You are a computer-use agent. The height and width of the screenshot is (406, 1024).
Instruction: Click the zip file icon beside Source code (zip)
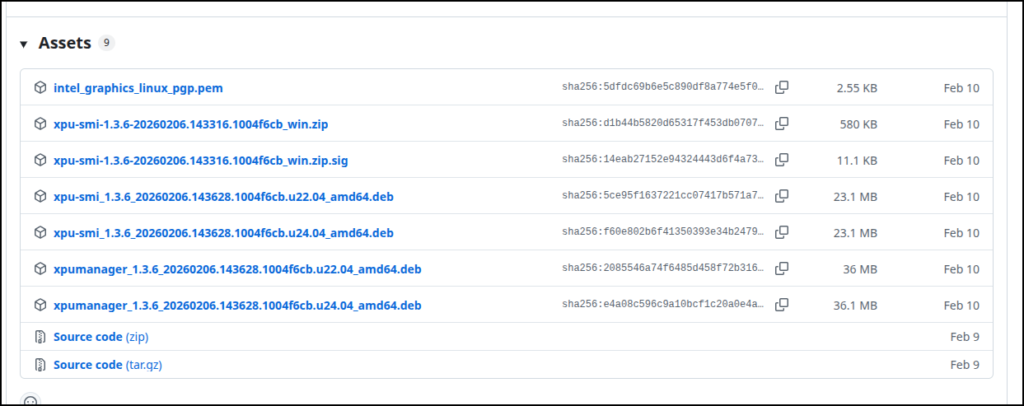40,337
